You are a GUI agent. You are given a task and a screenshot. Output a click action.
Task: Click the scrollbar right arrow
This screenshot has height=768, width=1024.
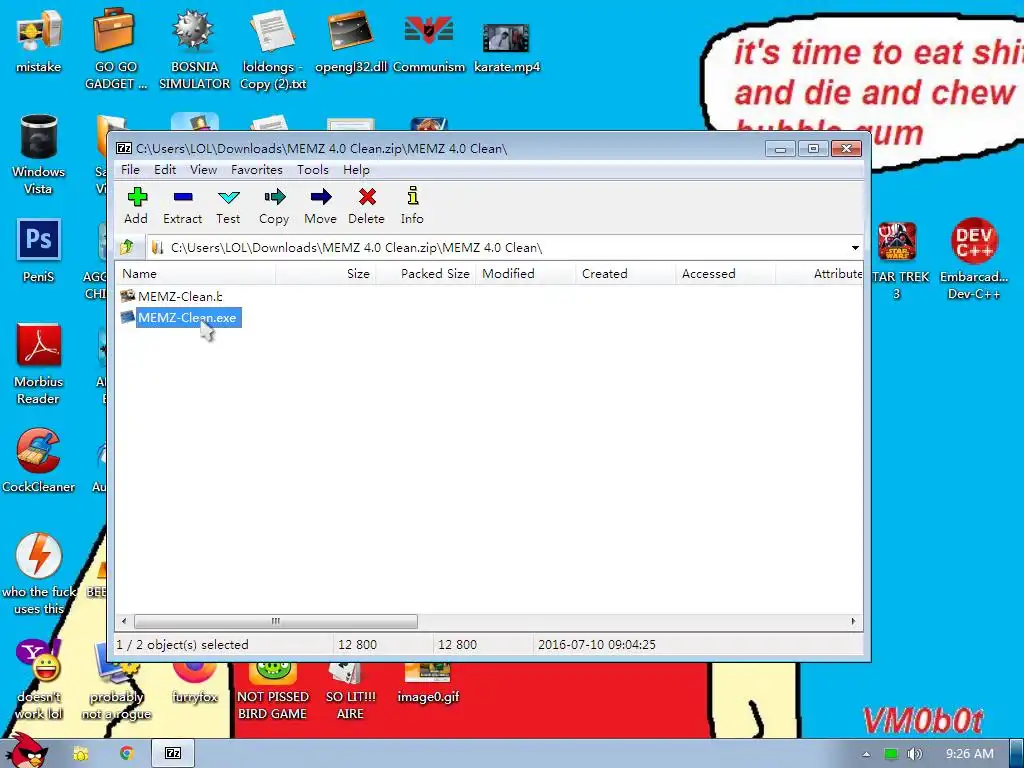coord(853,621)
